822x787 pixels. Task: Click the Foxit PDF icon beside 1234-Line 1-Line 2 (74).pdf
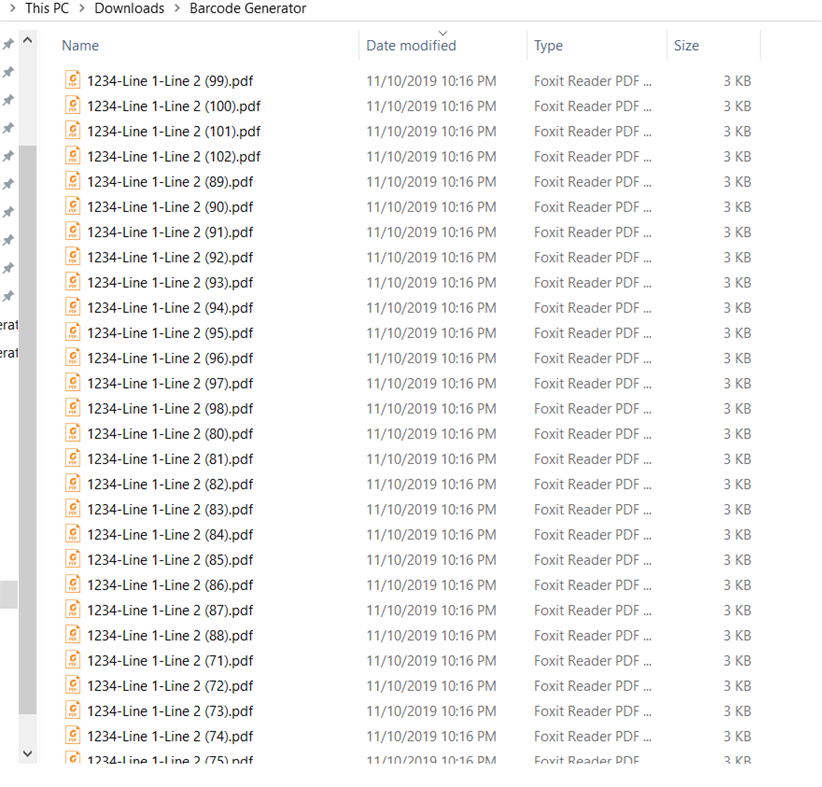point(72,736)
